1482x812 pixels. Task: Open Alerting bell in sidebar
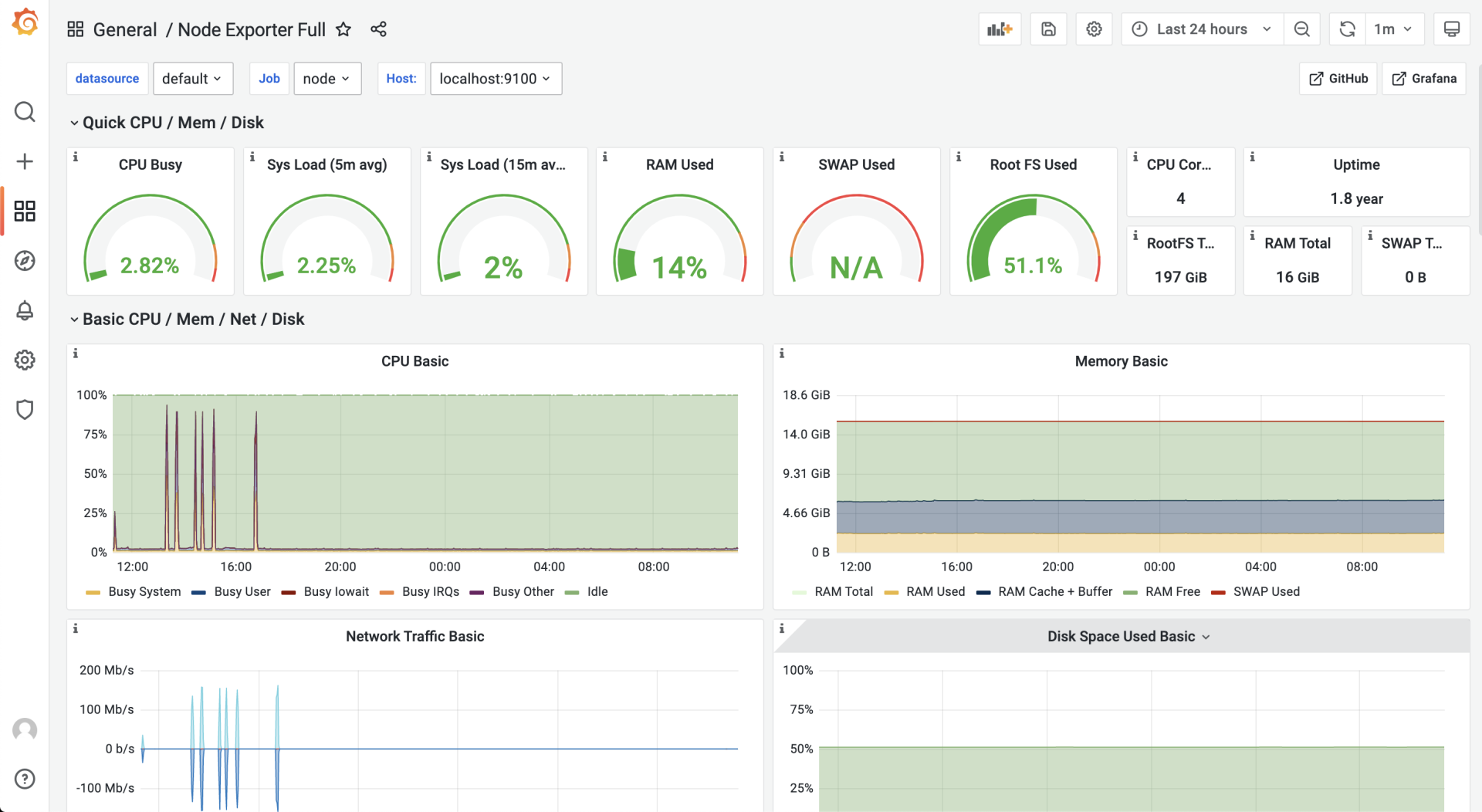click(x=25, y=310)
